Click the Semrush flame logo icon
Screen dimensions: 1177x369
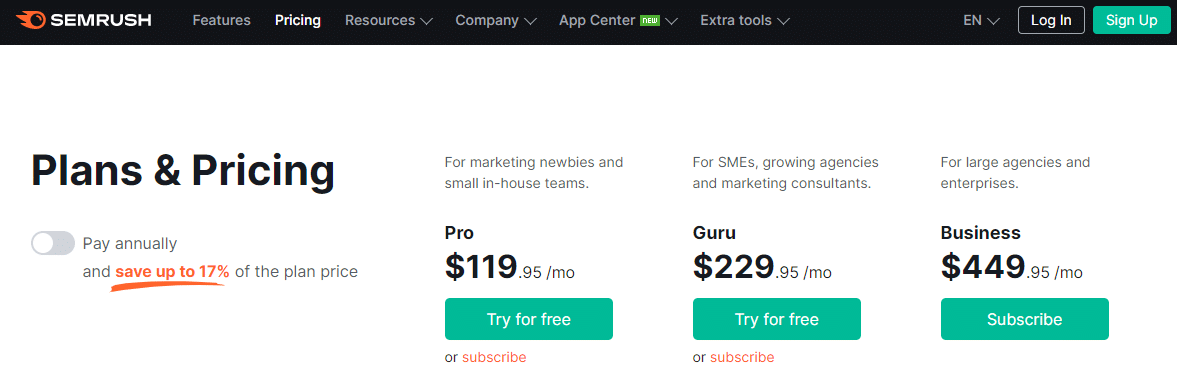pyautogui.click(x=29, y=20)
